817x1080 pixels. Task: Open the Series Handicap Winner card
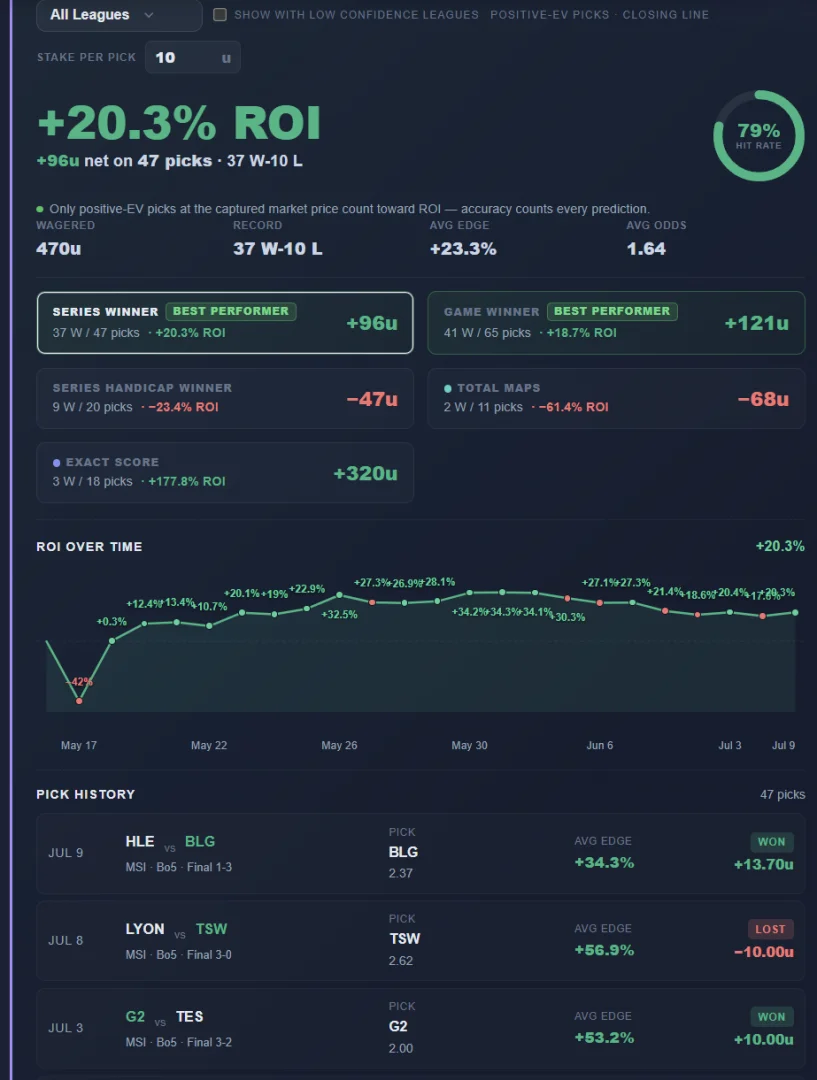[225, 398]
